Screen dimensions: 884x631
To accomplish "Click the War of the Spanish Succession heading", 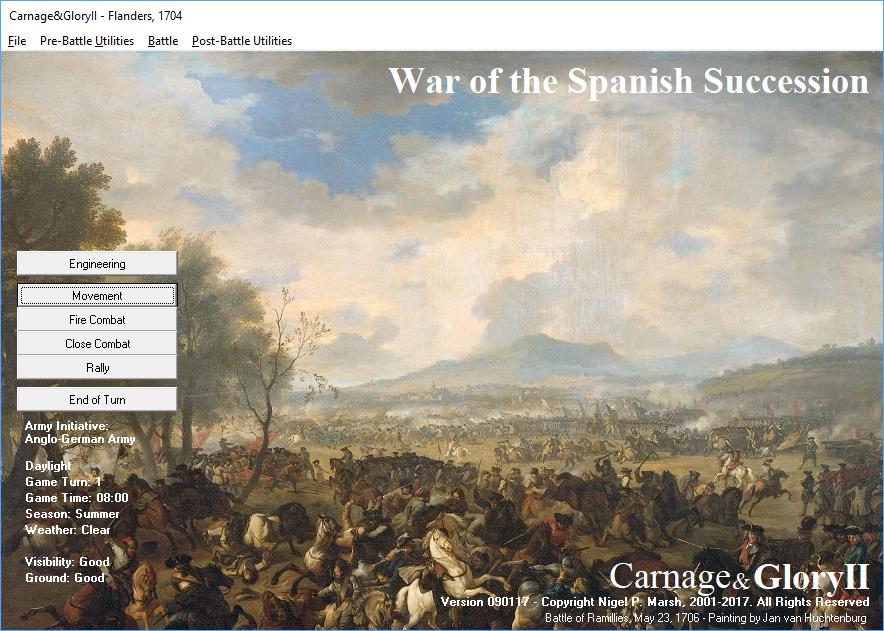I will pos(628,81).
